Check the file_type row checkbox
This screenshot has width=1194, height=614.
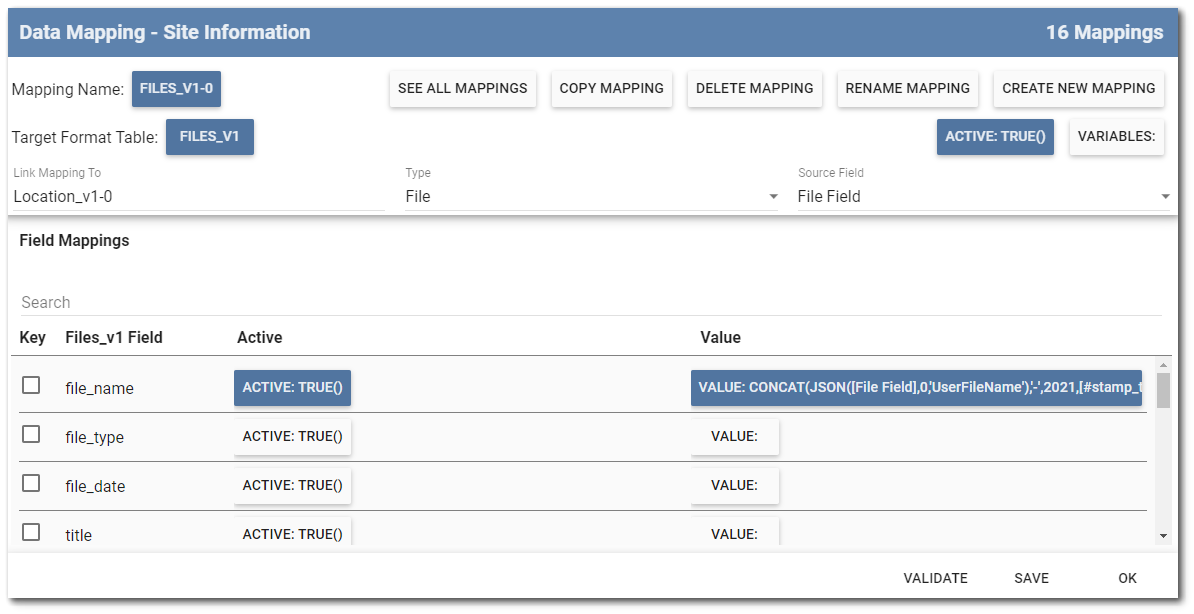tap(29, 433)
